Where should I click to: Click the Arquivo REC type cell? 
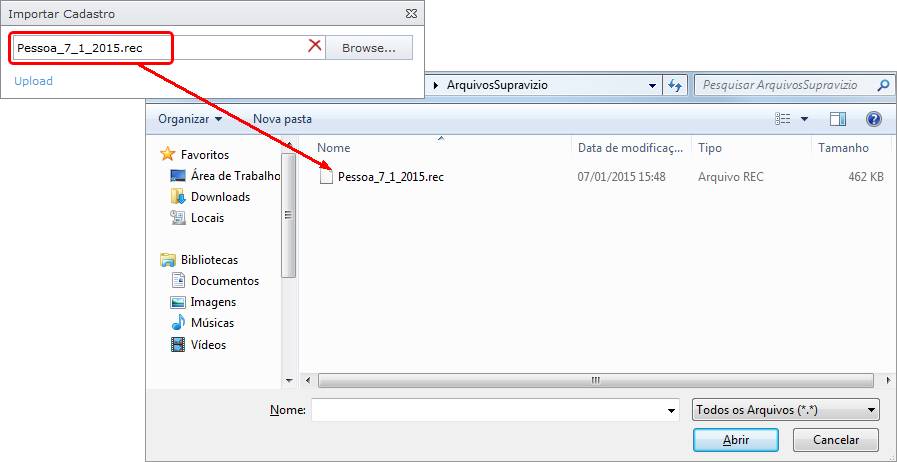(731, 177)
